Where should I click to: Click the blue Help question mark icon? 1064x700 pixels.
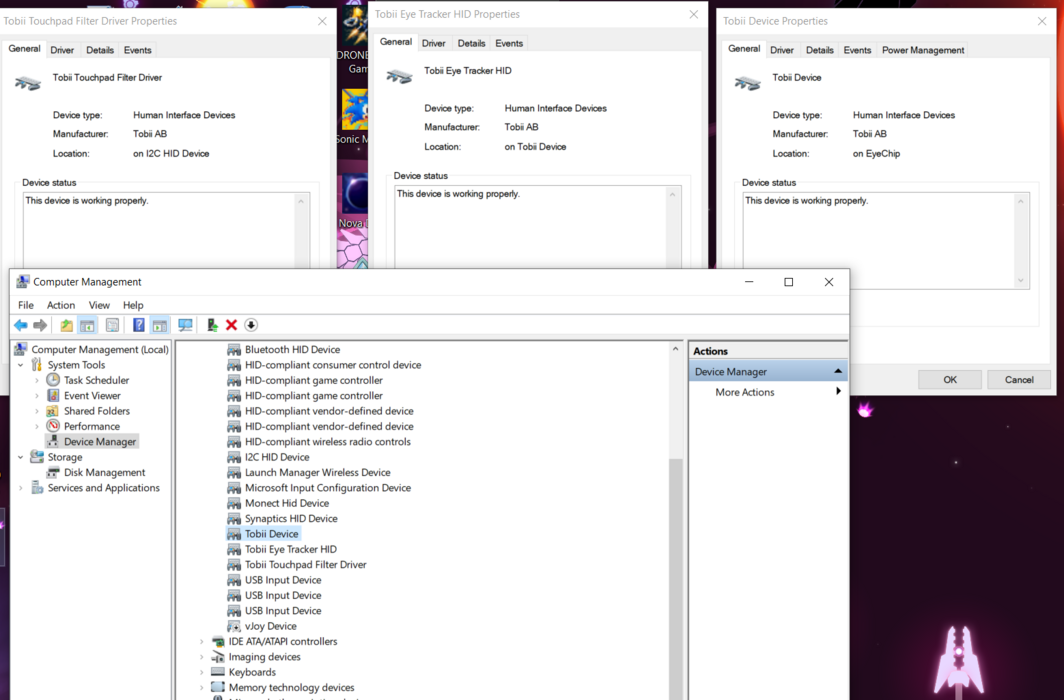(138, 326)
